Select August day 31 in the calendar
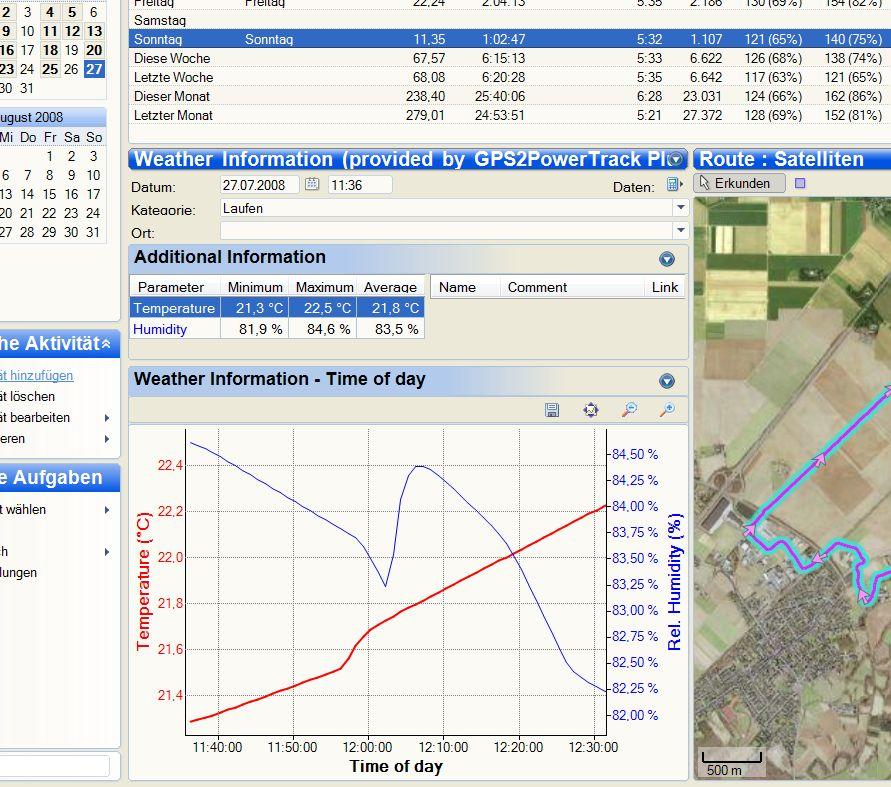Screen dimensions: 891x787 (93, 232)
